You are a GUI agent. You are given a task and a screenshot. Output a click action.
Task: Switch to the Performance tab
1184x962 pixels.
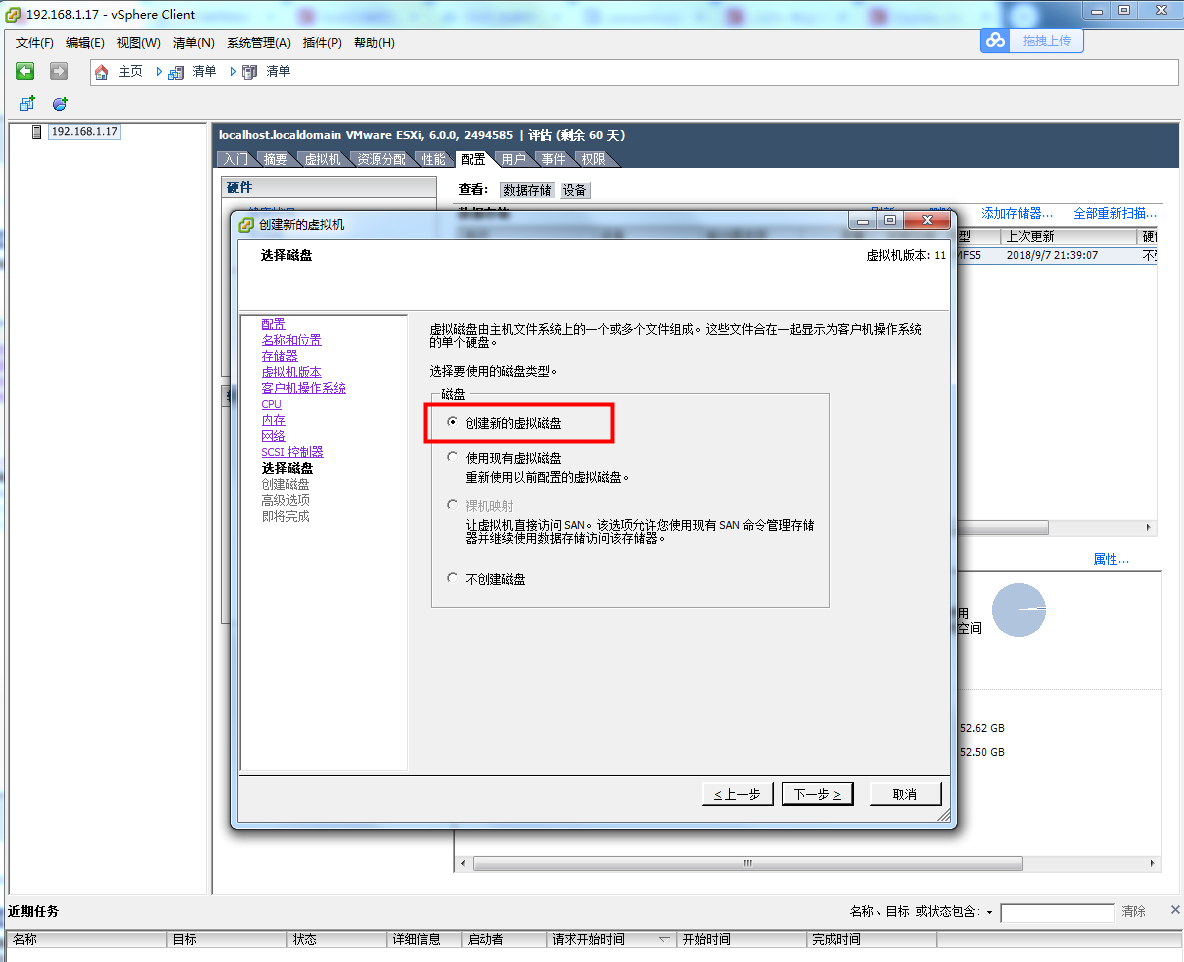[x=433, y=159]
